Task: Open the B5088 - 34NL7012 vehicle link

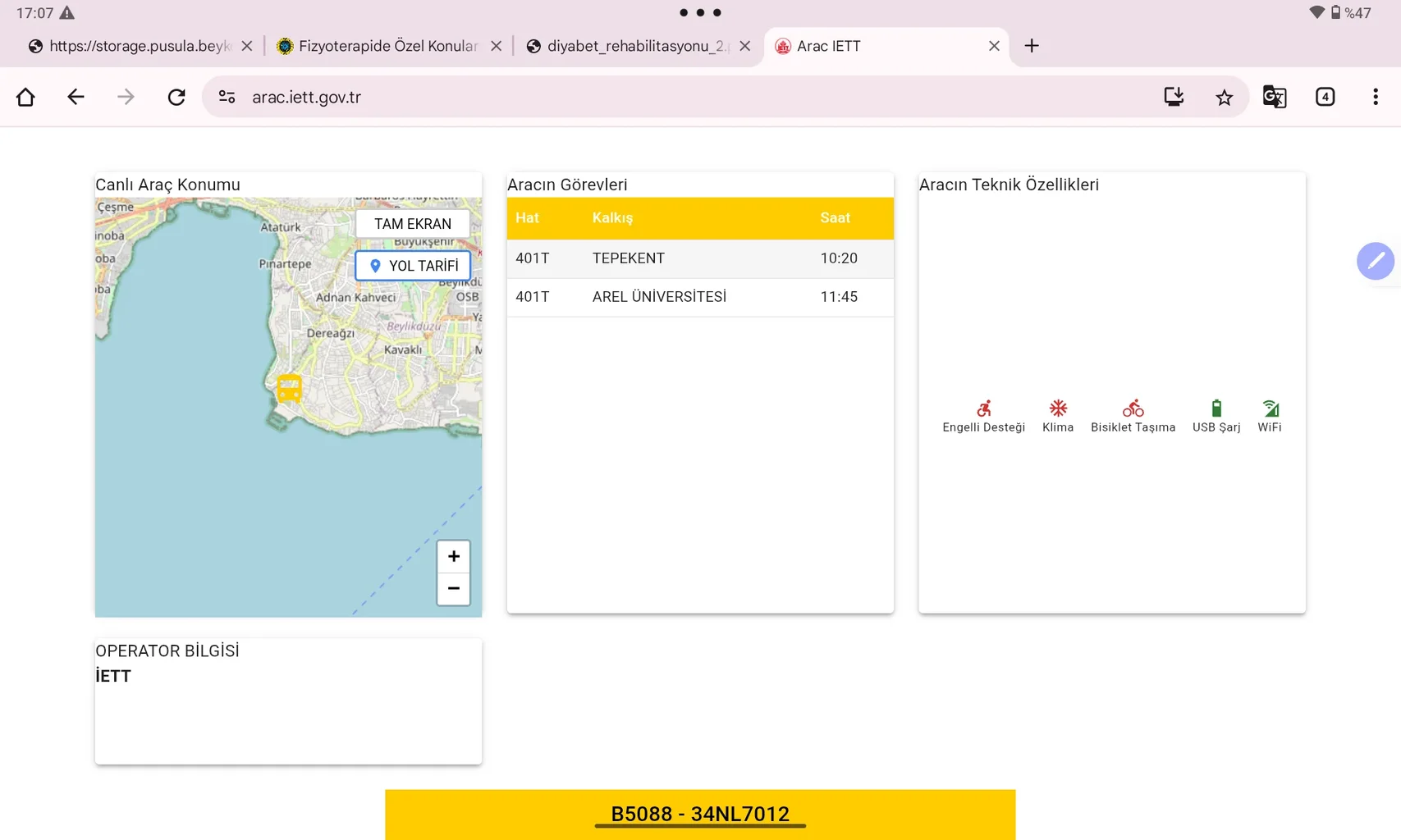Action: 698,813
